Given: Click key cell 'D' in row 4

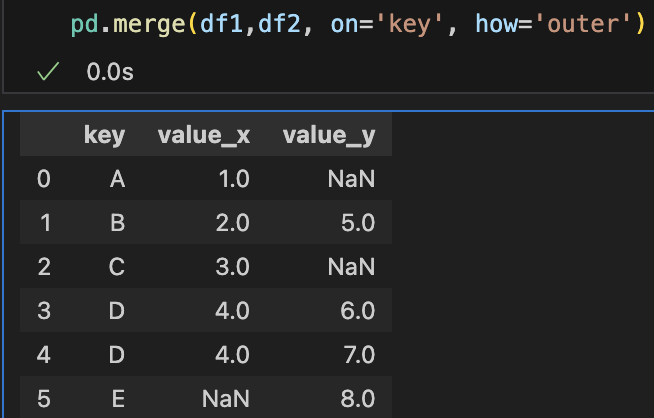Looking at the screenshot, I should coord(117,355).
